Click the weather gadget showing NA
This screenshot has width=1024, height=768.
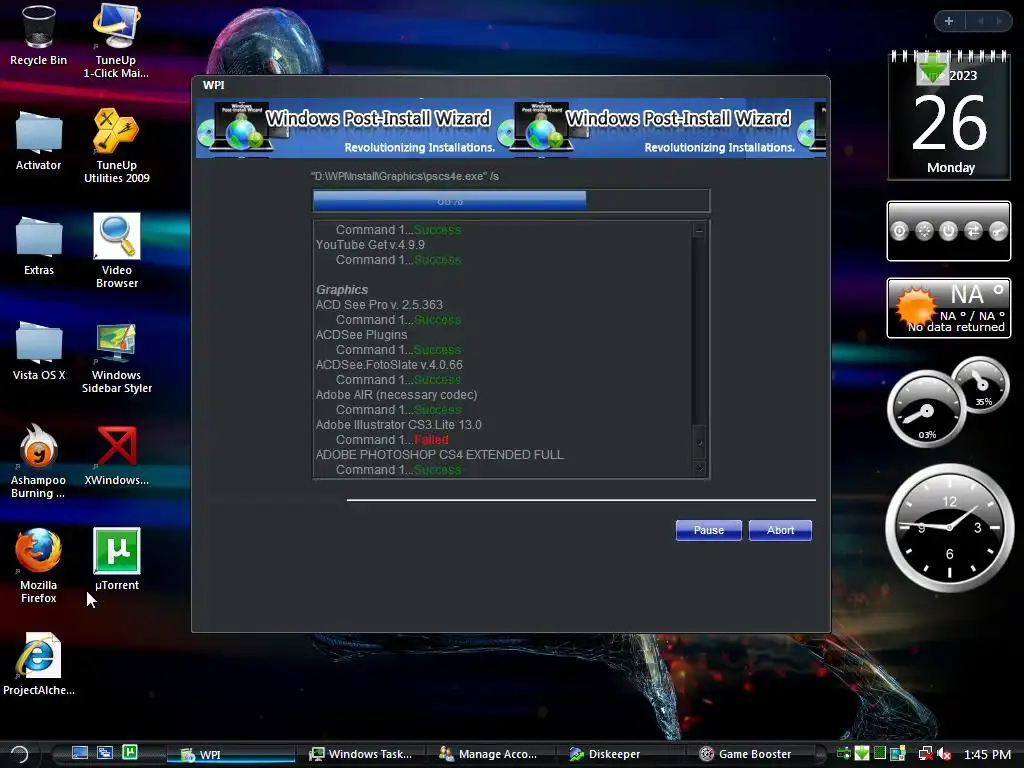[949, 308]
